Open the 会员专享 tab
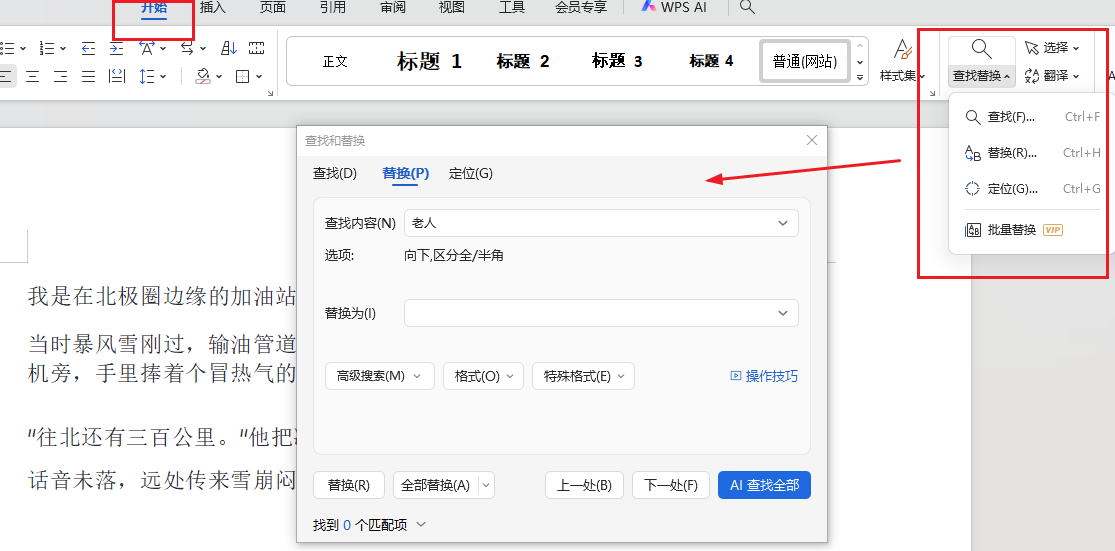The width and height of the screenshot is (1115, 551). (582, 8)
